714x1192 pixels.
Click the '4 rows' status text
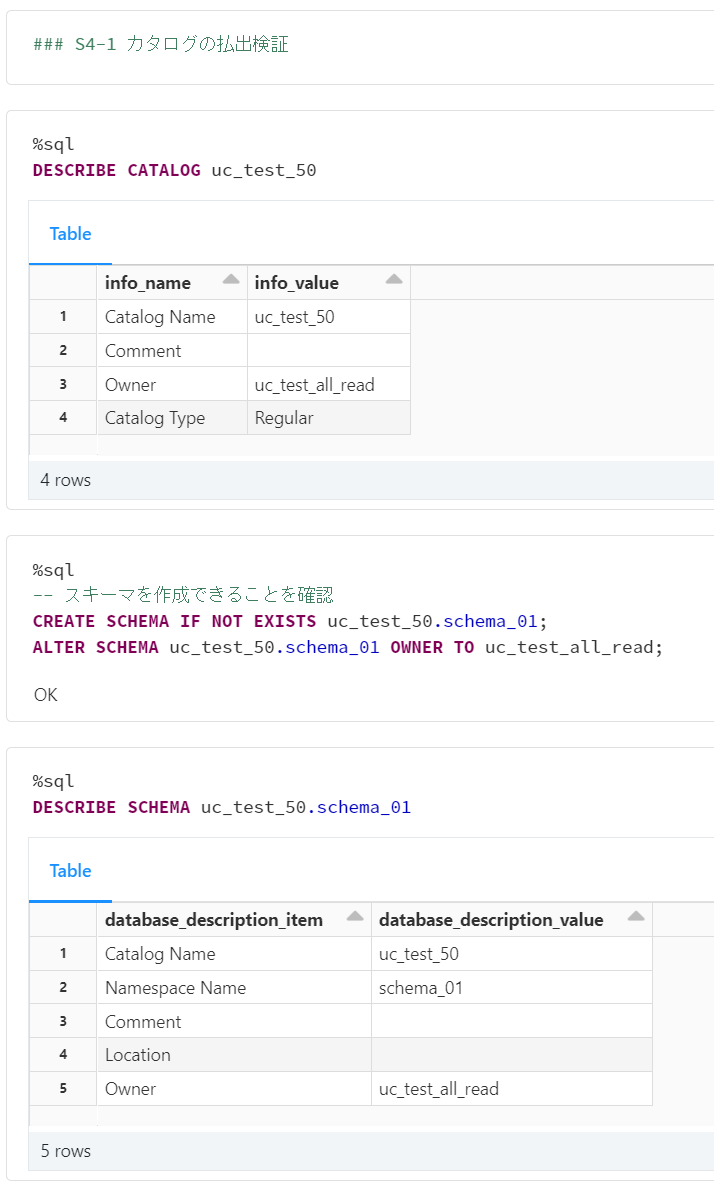tap(65, 480)
